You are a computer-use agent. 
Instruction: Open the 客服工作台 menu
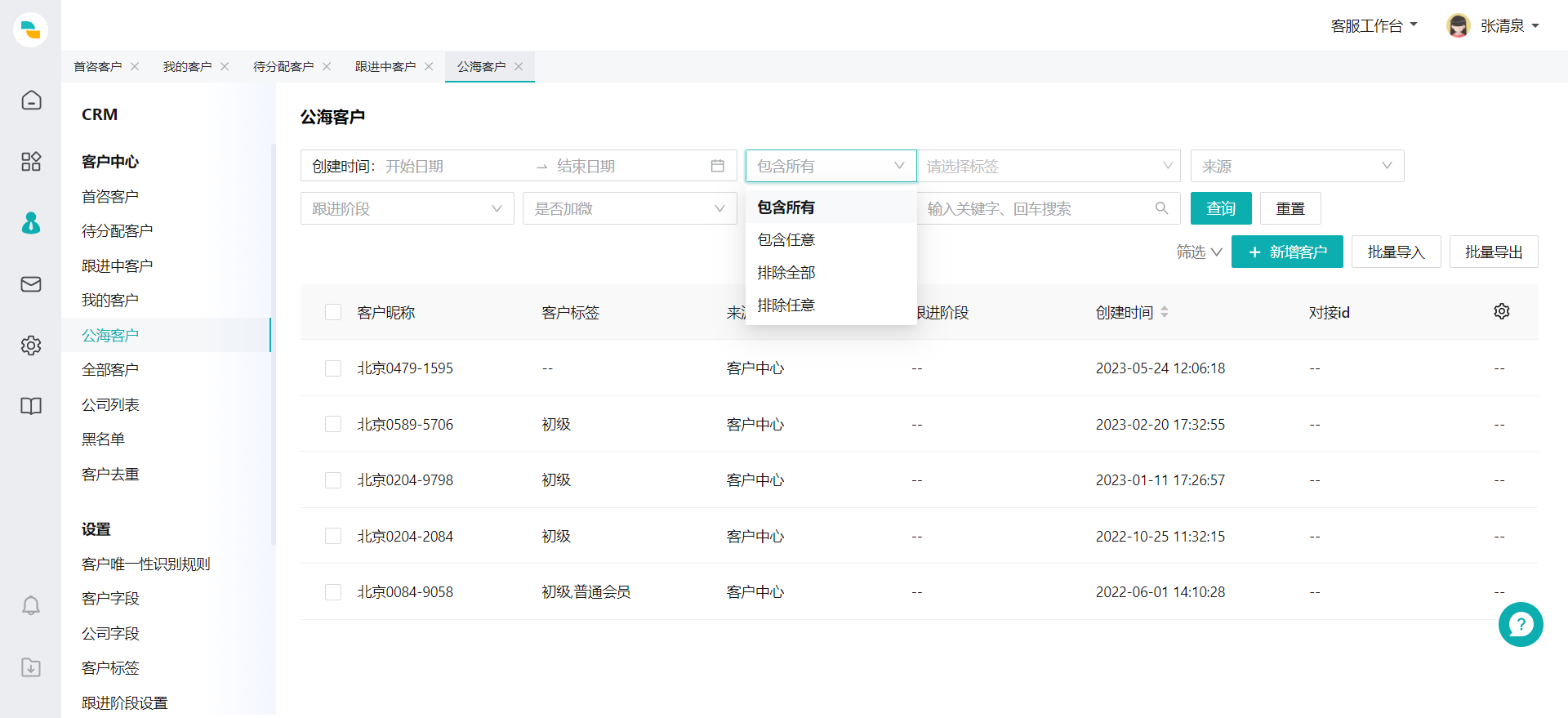(1374, 26)
